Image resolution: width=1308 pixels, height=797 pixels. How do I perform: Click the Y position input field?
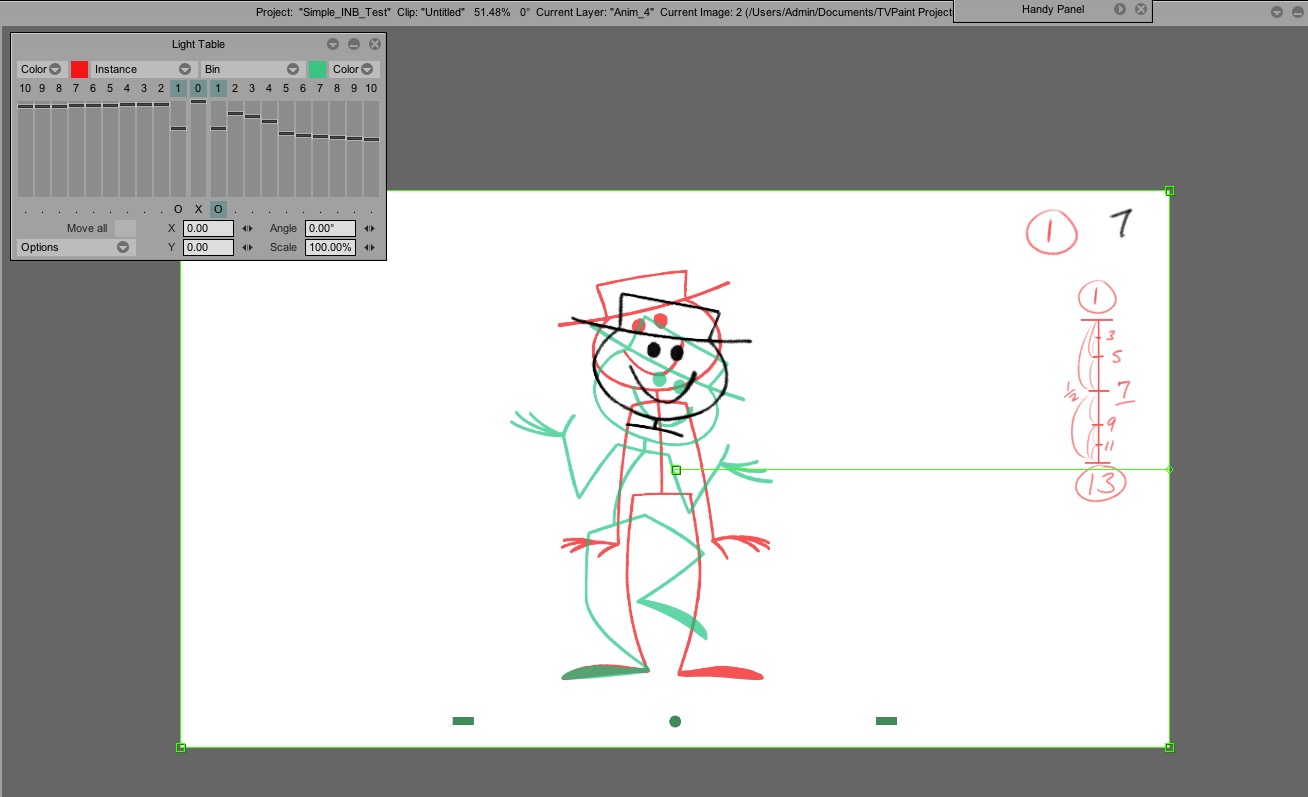tap(208, 247)
